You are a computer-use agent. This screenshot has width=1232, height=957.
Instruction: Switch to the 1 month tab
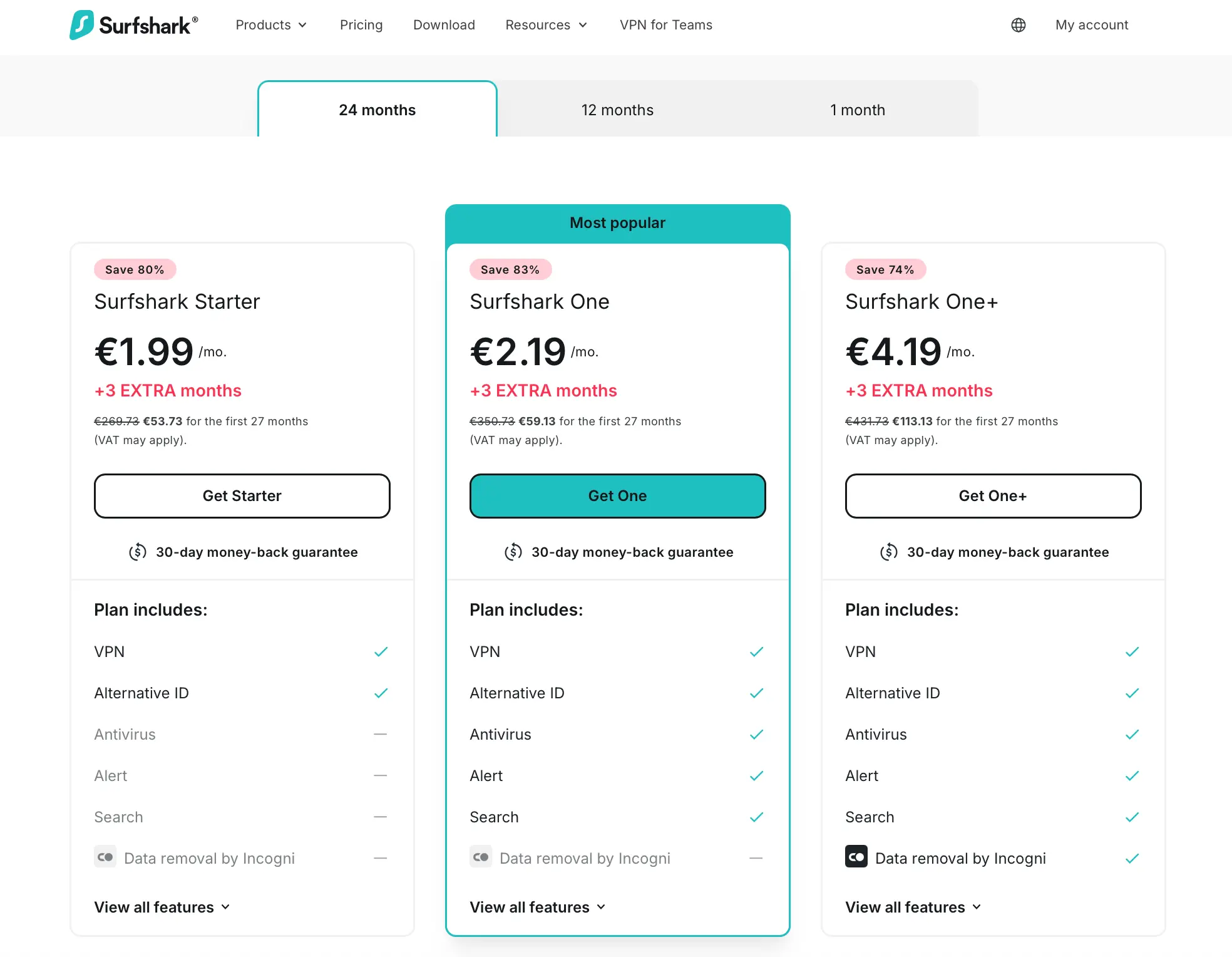point(858,110)
